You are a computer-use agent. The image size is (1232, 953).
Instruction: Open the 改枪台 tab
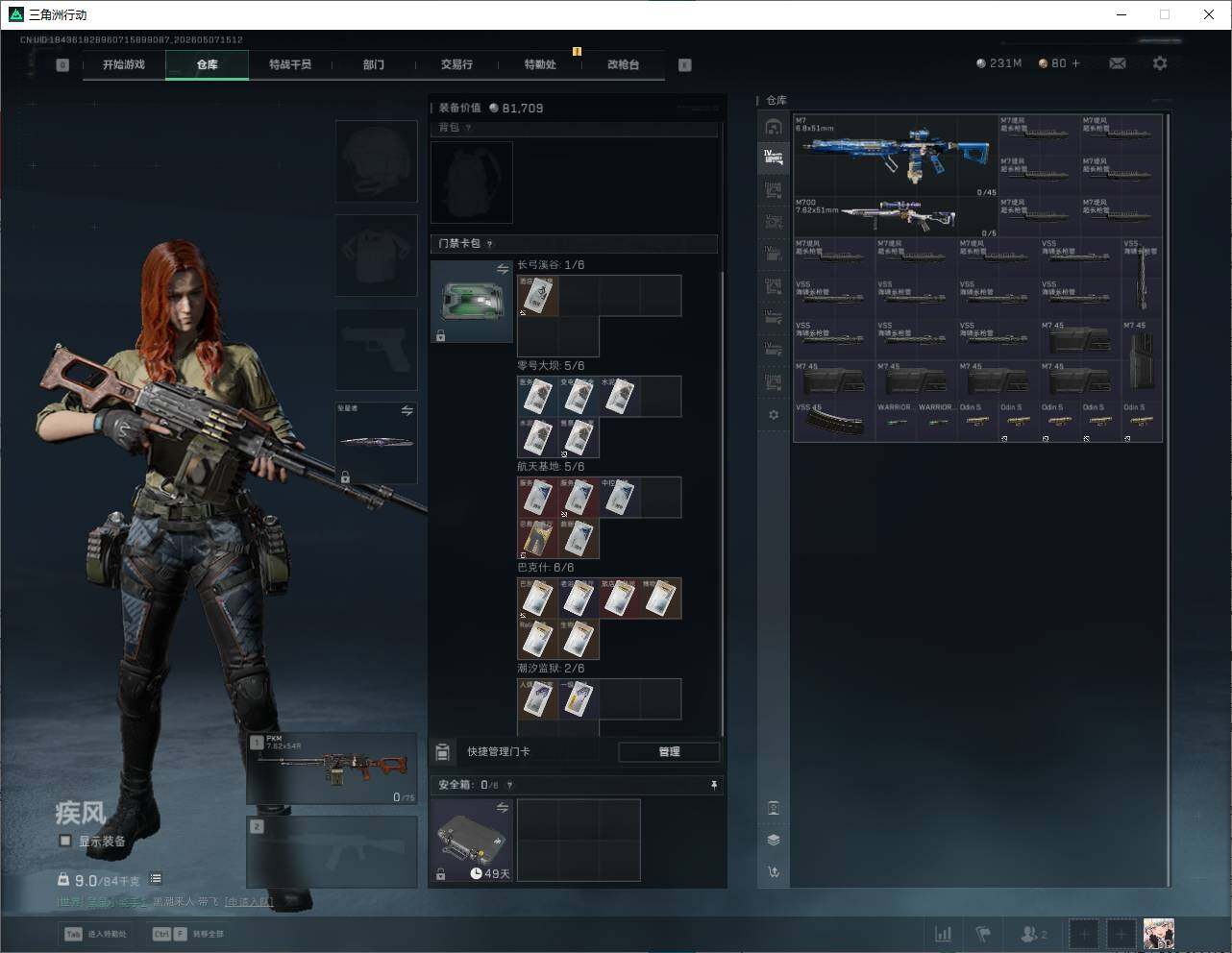pyautogui.click(x=623, y=64)
